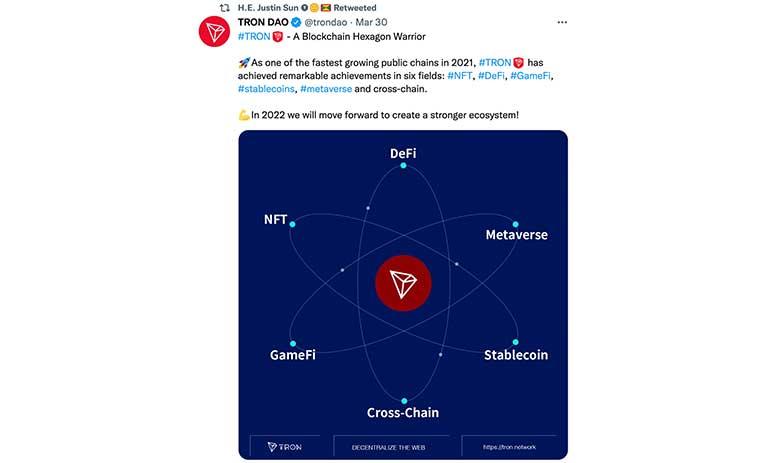
Task: Open the #GameFi hashtag link
Action: click(530, 75)
